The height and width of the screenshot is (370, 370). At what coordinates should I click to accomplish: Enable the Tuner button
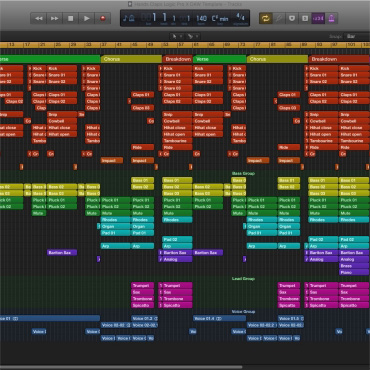coord(292,18)
